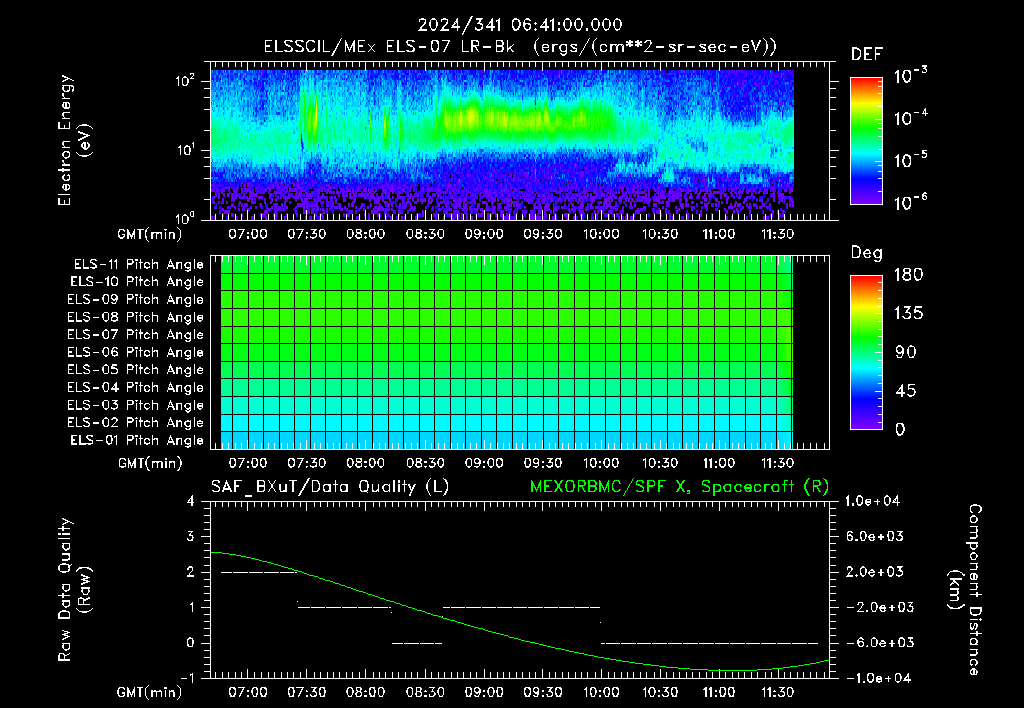Click the 08:00 tick label under pitch angle panel
Screen dimensions: 1024x708
pyautogui.click(x=365, y=463)
